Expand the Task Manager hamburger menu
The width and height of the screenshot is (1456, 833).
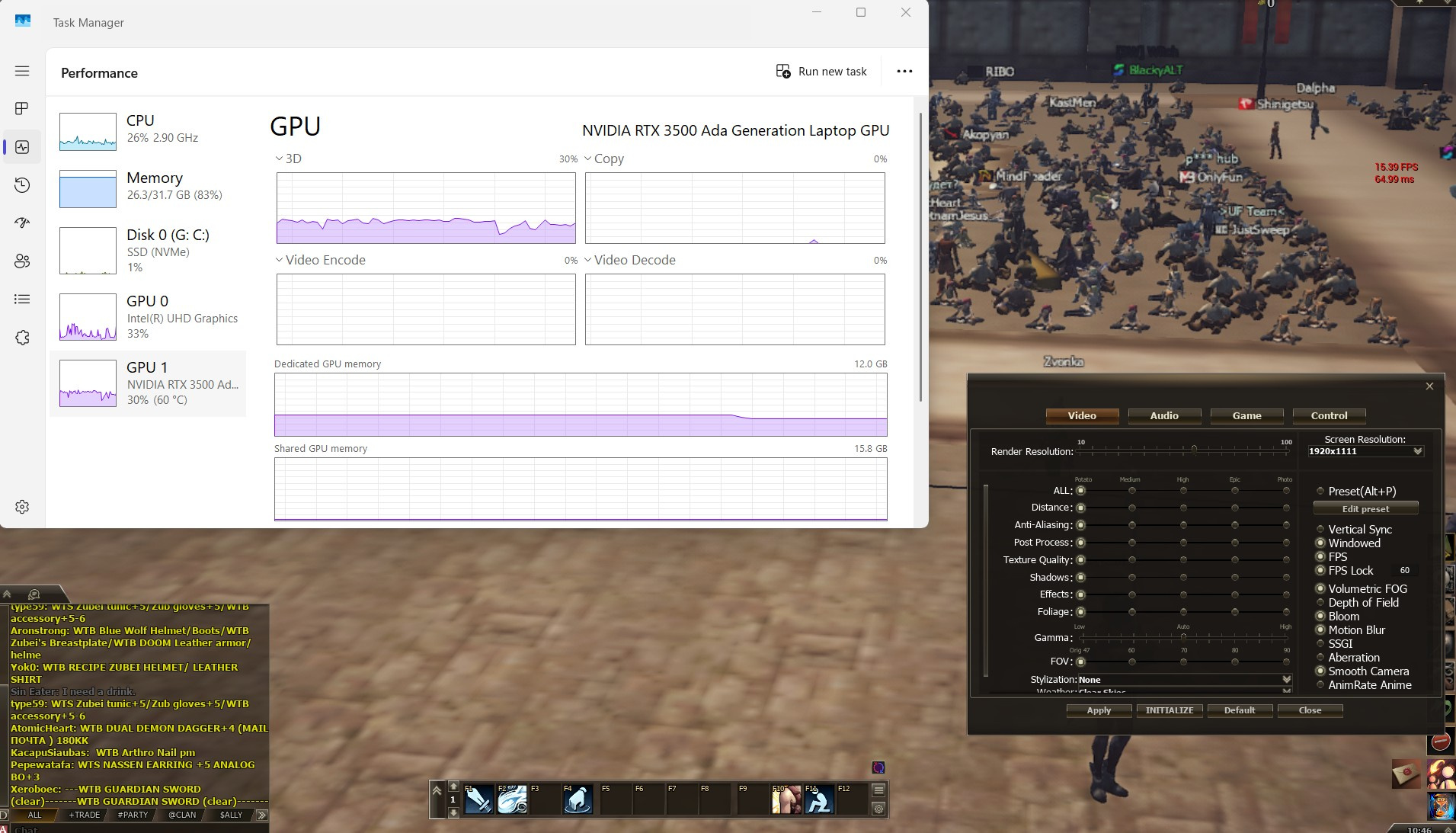point(22,71)
